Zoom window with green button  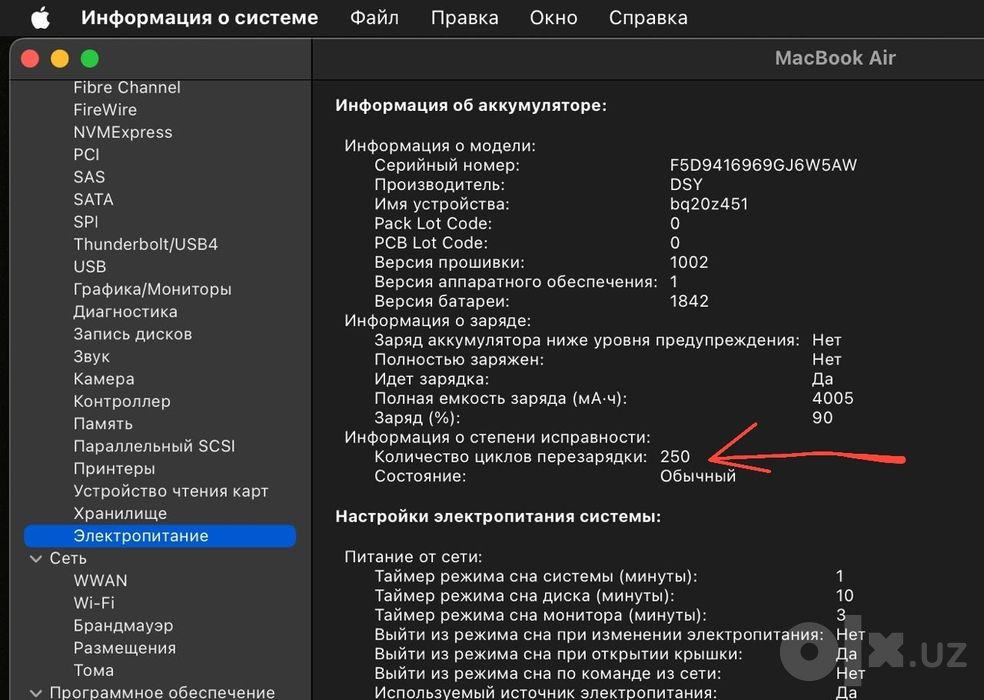[90, 59]
